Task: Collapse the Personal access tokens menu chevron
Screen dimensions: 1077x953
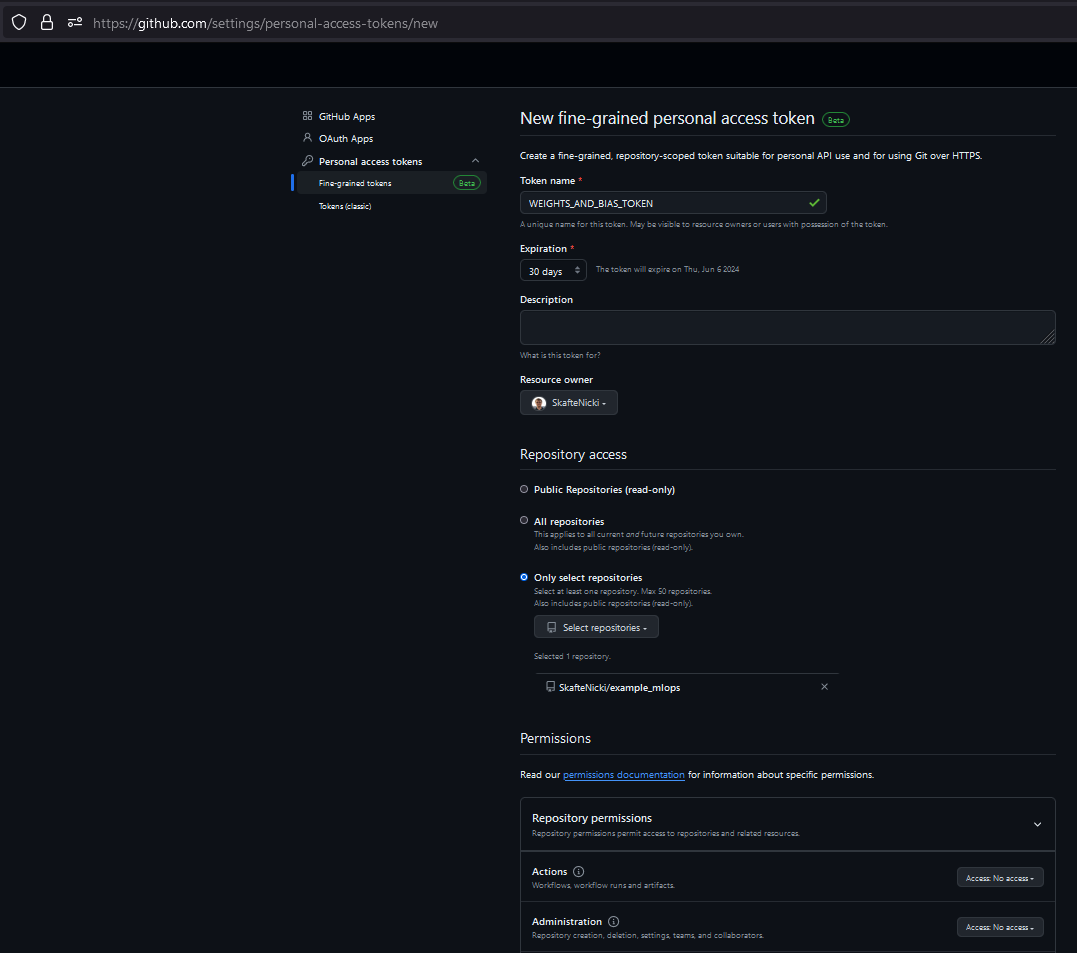Action: point(475,161)
